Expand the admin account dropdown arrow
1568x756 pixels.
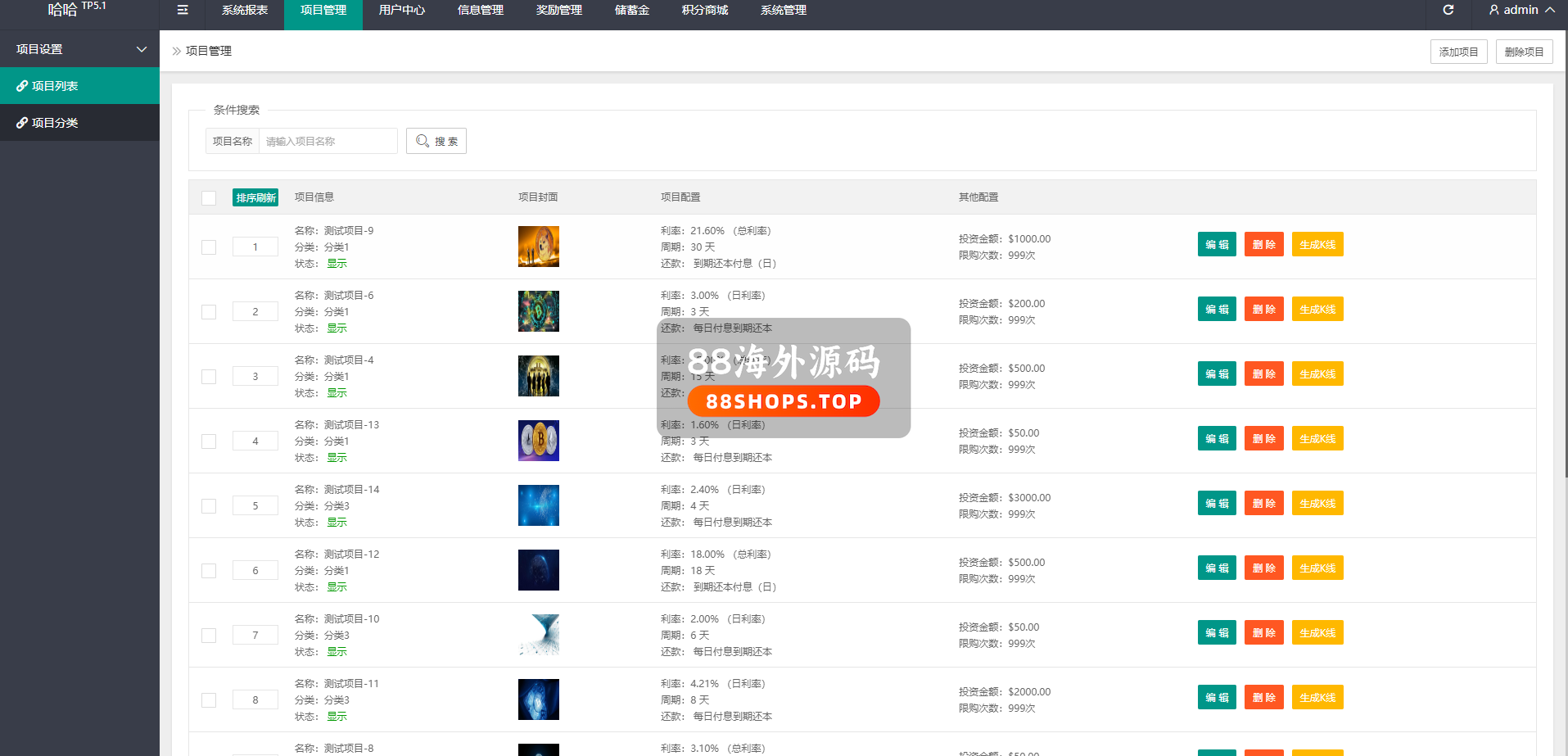coord(1550,10)
